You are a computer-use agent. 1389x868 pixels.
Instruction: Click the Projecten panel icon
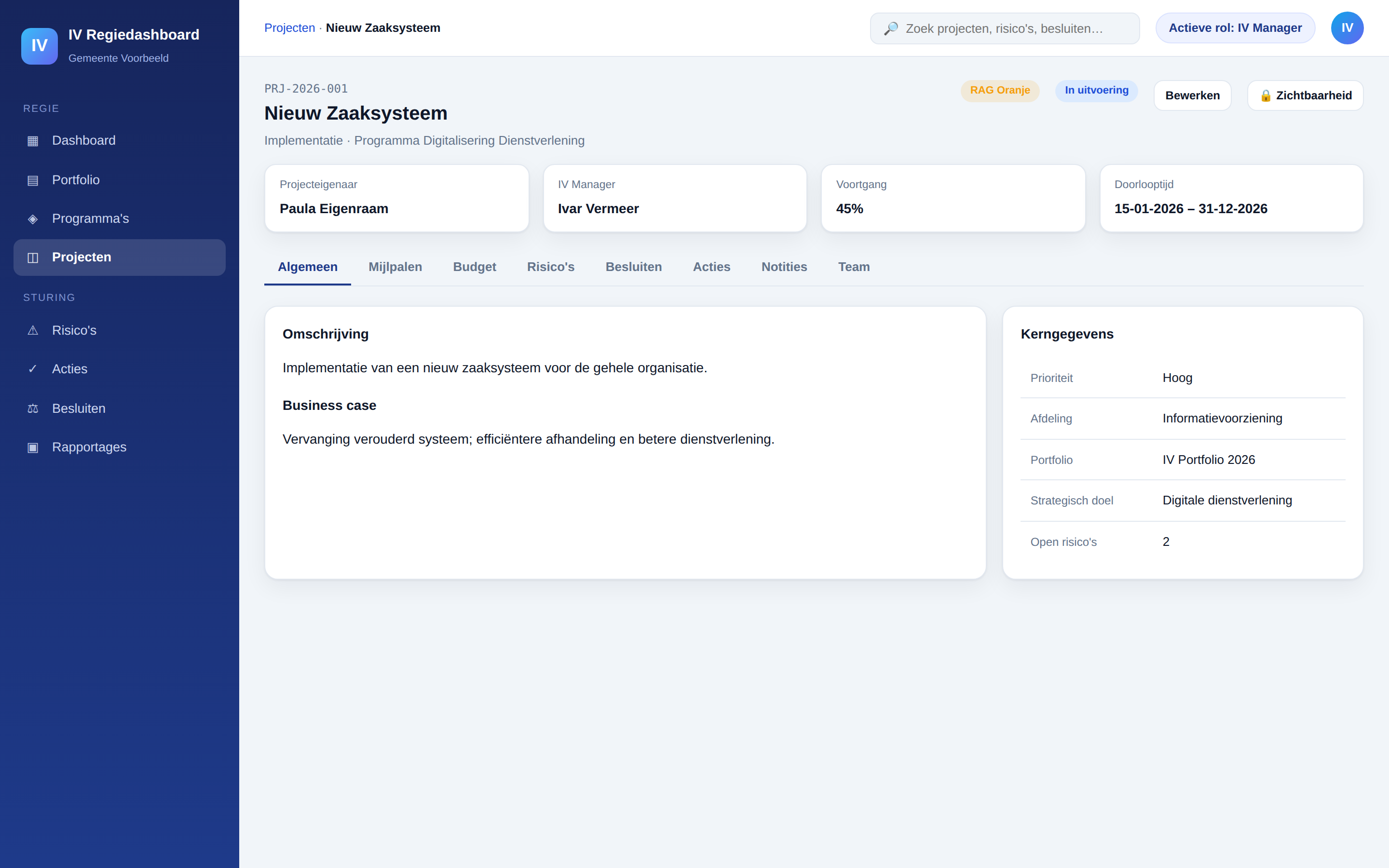click(33, 257)
